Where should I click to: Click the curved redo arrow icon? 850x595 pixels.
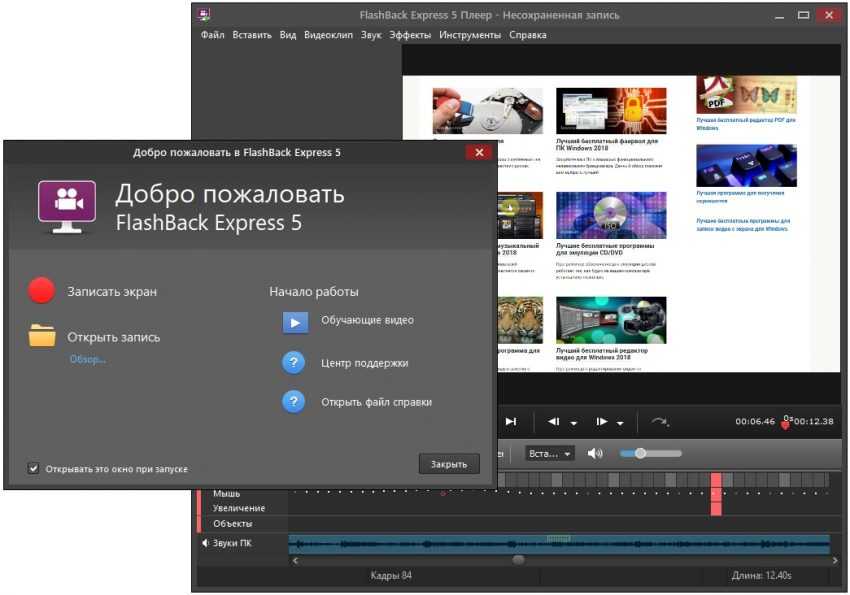coord(659,421)
